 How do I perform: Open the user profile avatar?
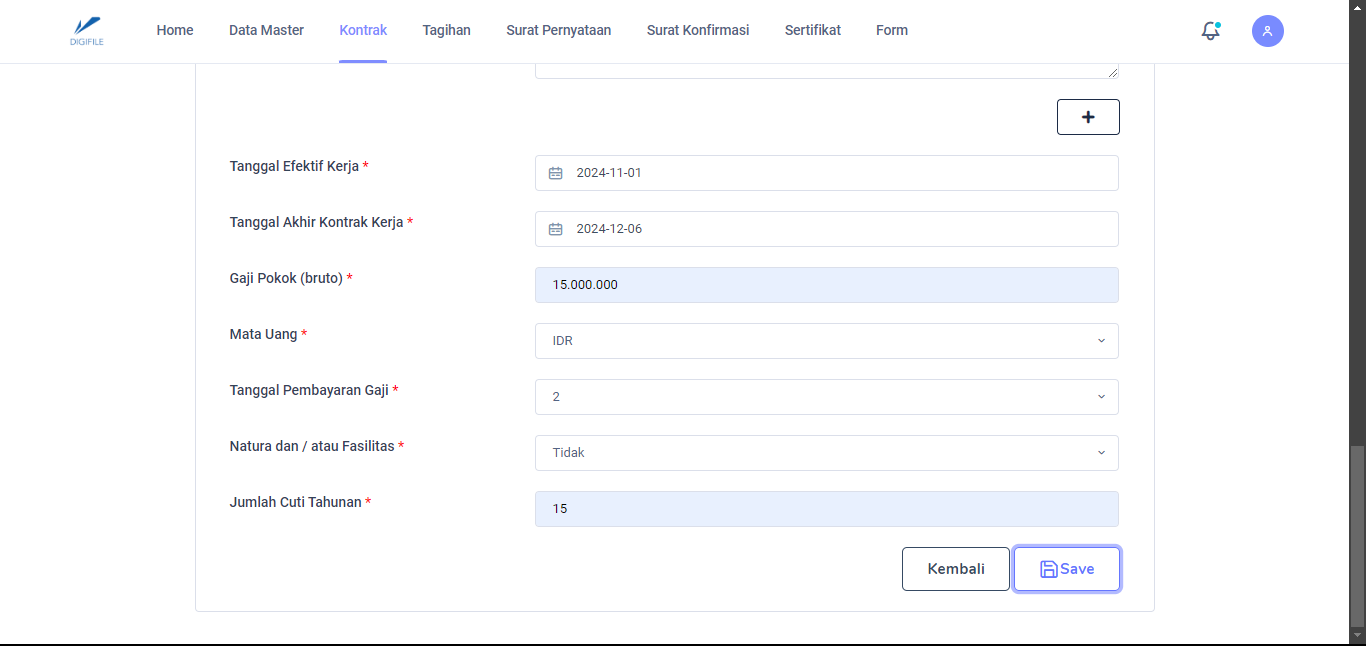[1267, 31]
